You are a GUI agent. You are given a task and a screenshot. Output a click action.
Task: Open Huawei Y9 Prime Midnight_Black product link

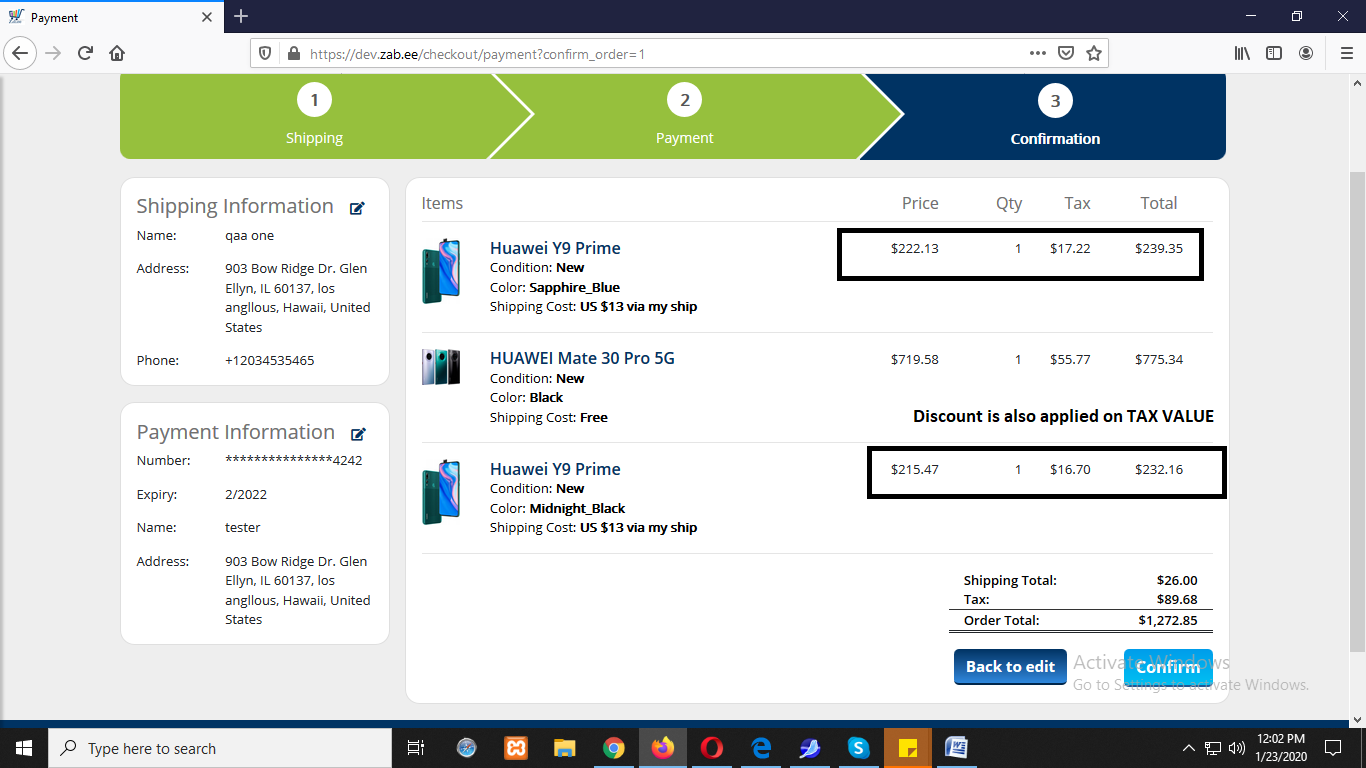(x=555, y=469)
